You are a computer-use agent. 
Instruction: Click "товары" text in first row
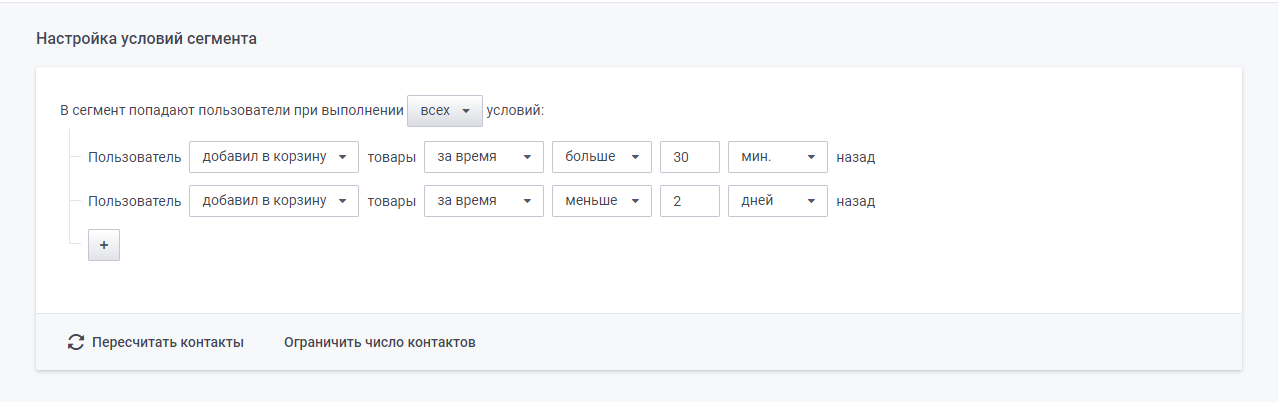(392, 157)
